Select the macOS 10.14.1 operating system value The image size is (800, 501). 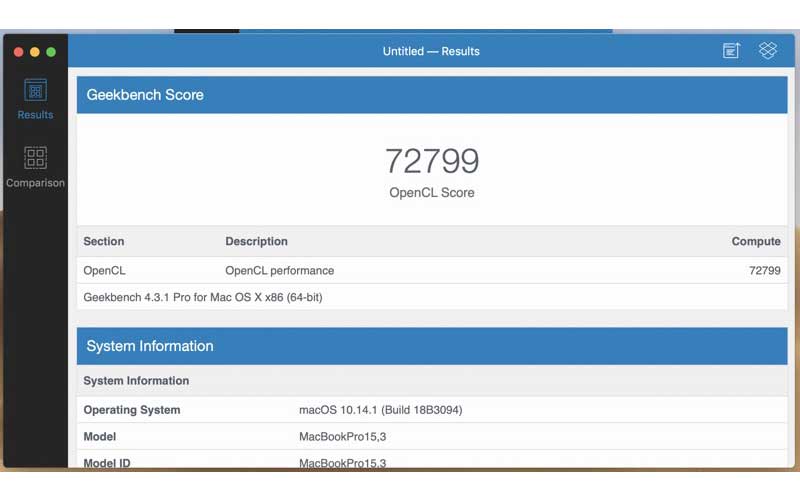point(380,410)
